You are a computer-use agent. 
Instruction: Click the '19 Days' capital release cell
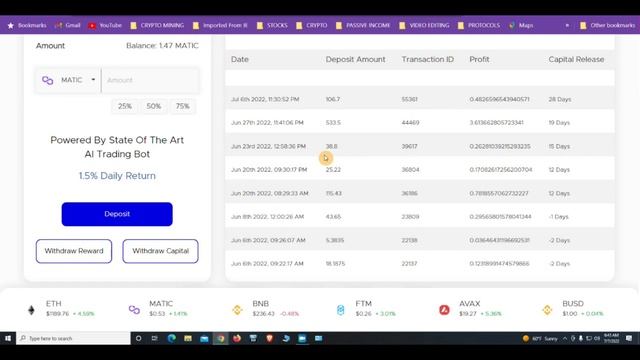[559, 122]
